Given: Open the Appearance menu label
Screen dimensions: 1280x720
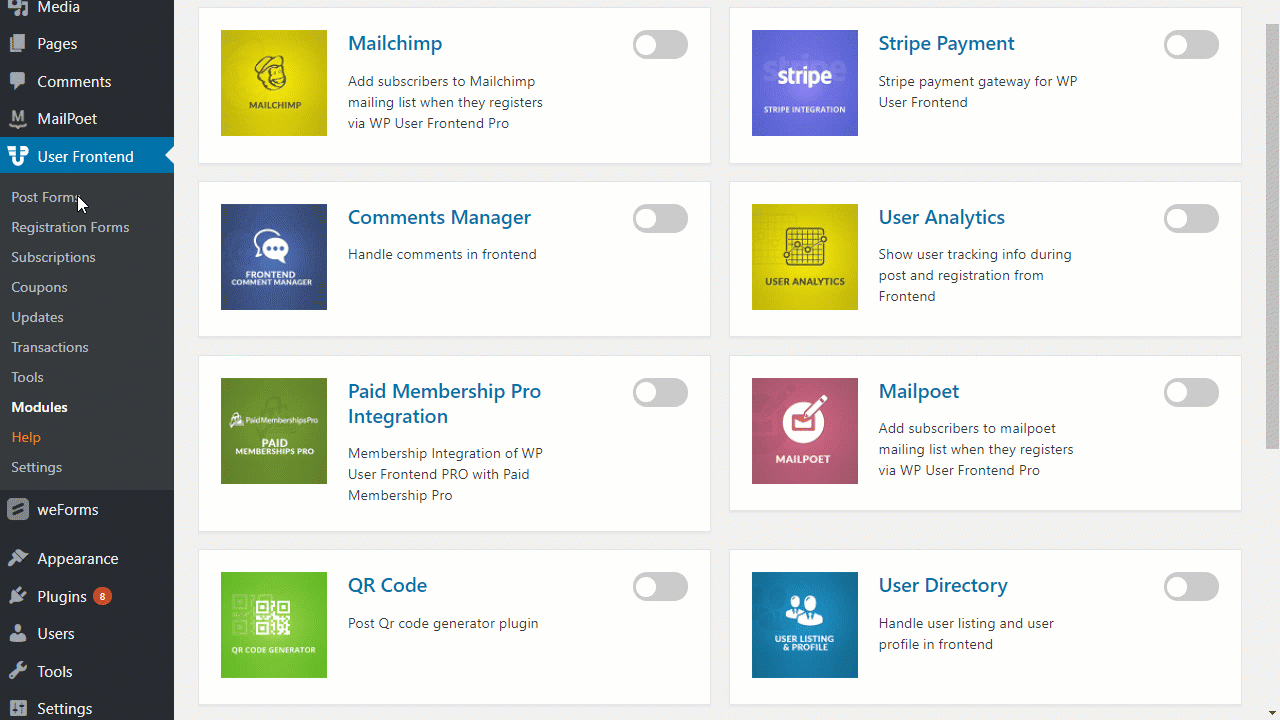Looking at the screenshot, I should [x=78, y=559].
